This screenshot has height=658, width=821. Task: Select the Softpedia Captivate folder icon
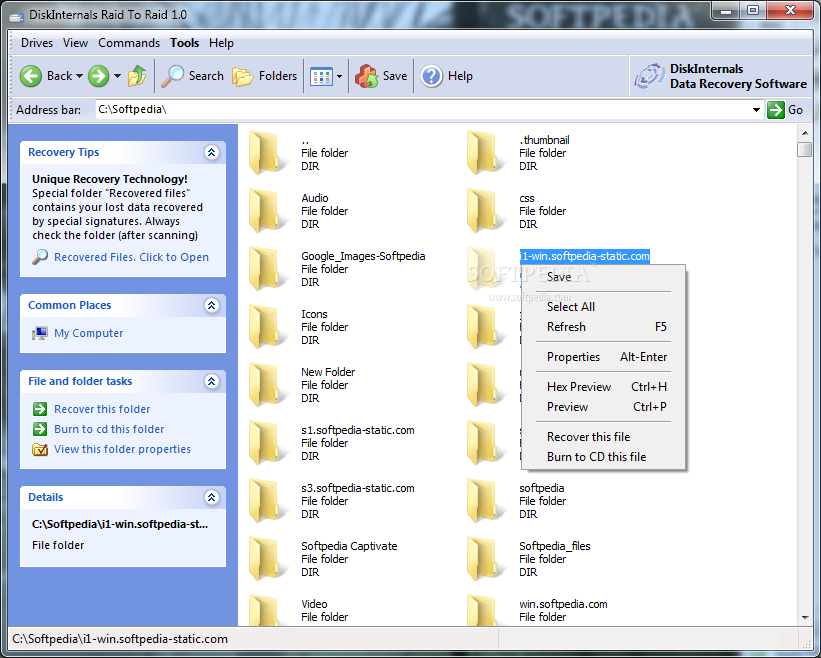pyautogui.click(x=268, y=559)
